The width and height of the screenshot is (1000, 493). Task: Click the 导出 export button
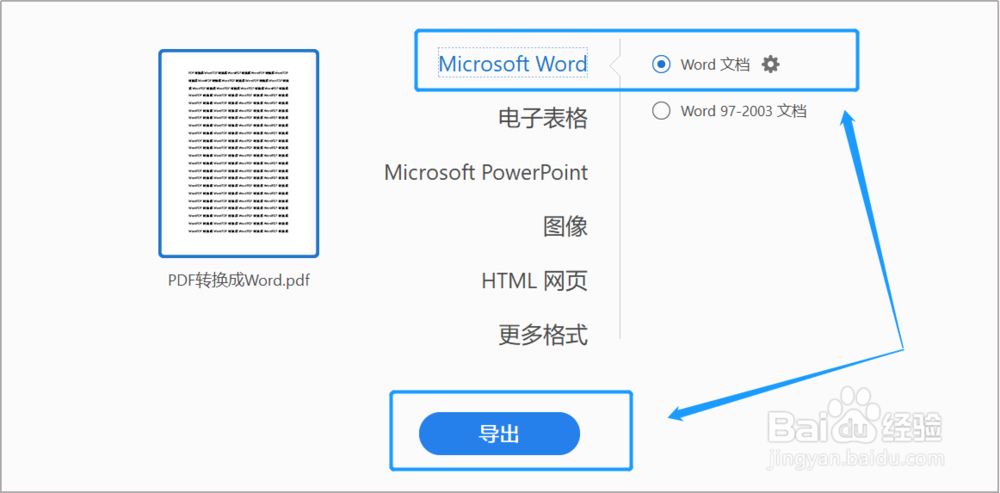pos(499,434)
